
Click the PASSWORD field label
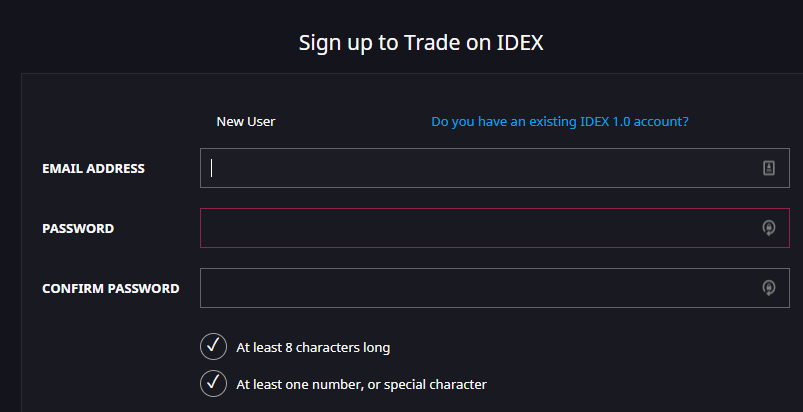(x=78, y=229)
